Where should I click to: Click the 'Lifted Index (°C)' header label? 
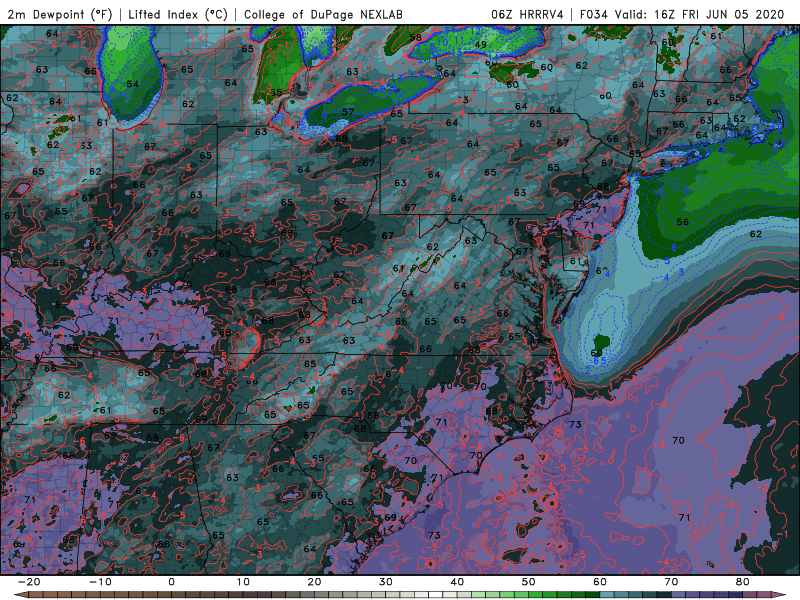pos(178,15)
